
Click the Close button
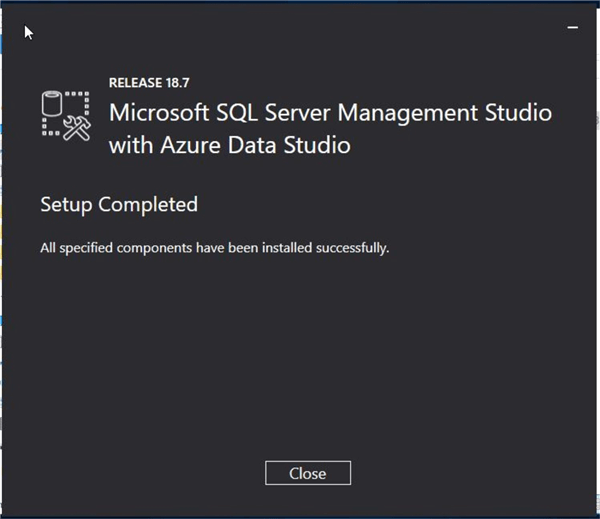307,473
